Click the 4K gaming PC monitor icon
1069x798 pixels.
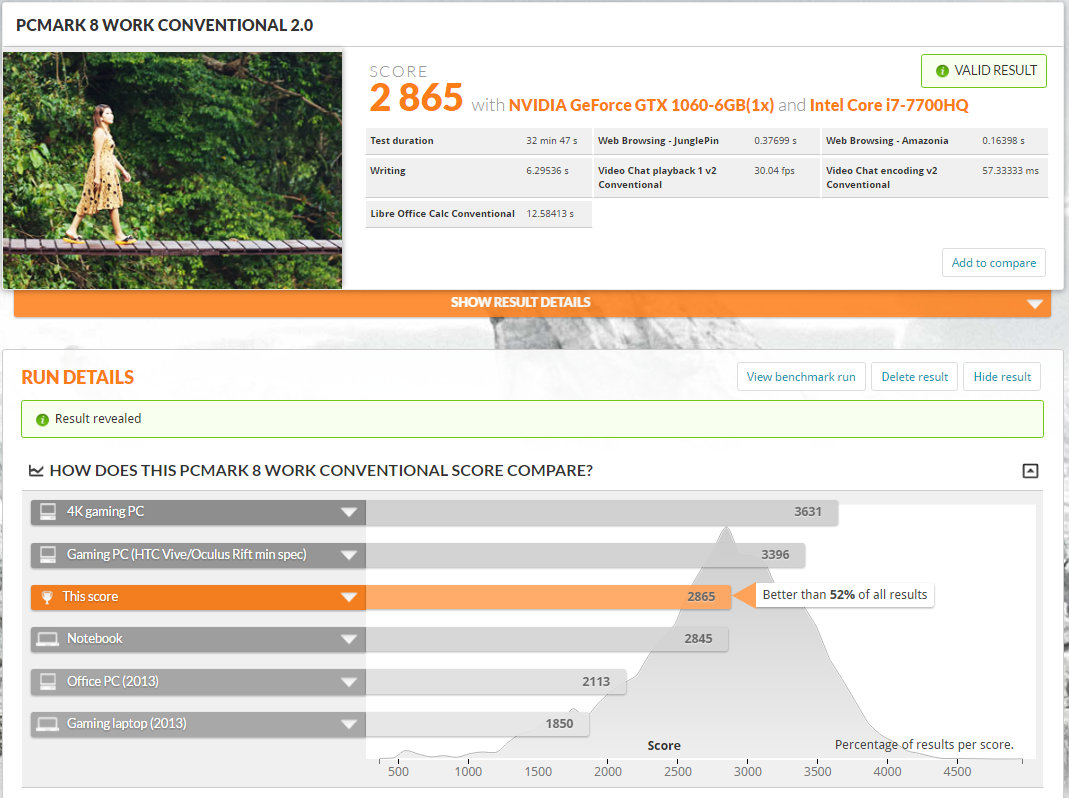click(47, 512)
